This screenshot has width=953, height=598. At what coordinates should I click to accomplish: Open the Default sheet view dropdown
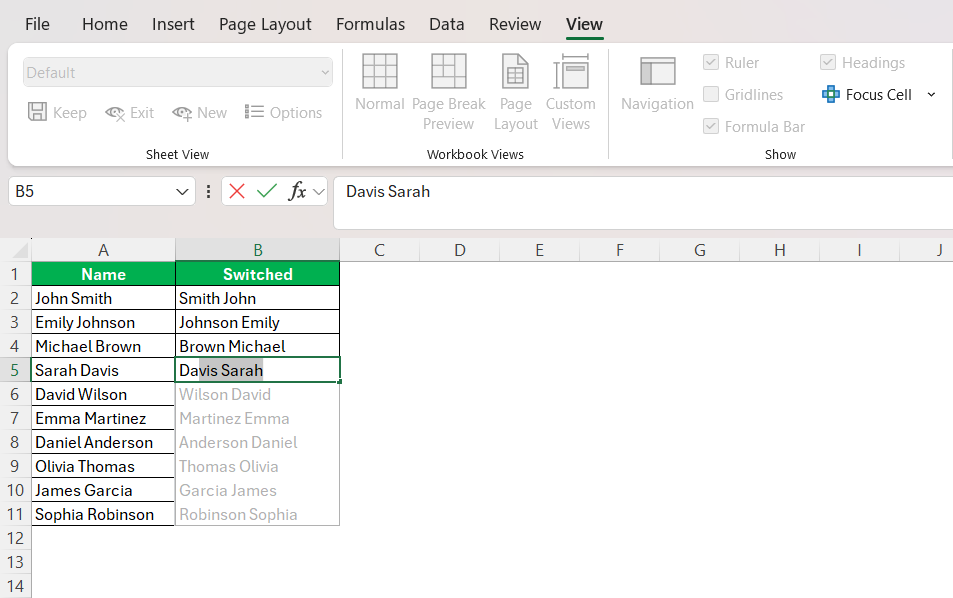[177, 72]
